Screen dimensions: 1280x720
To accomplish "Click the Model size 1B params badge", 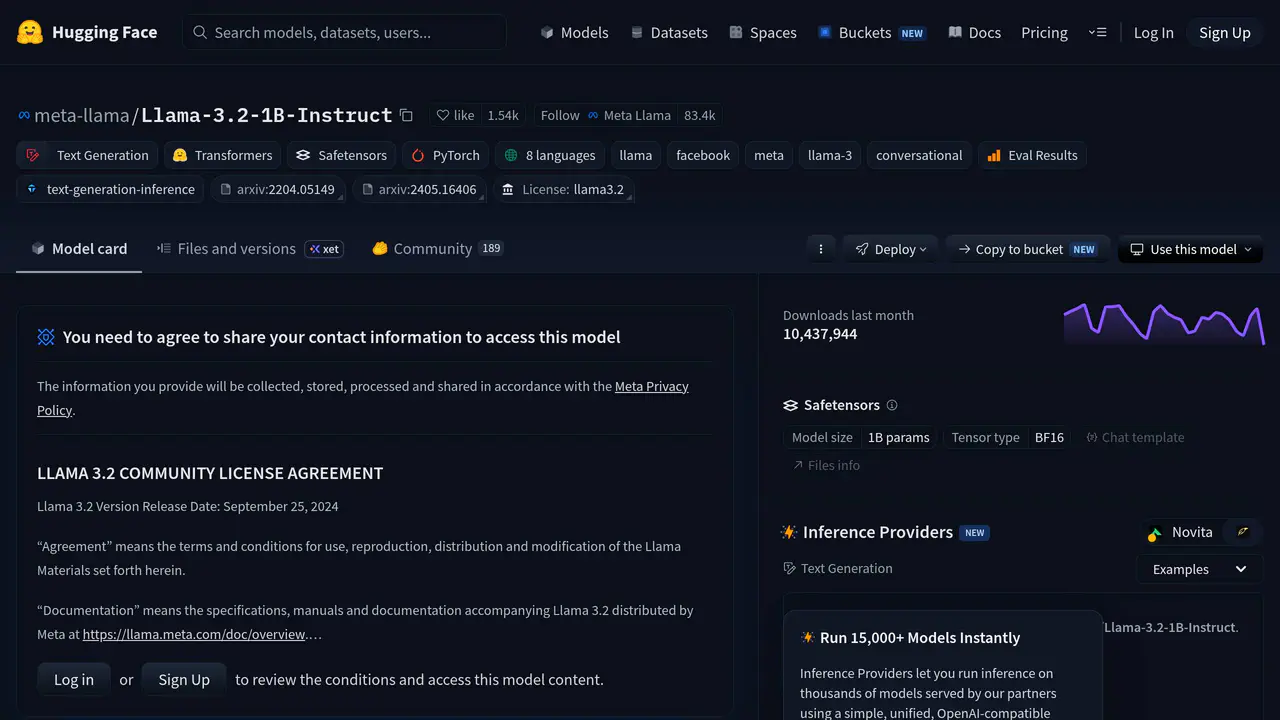I will [861, 437].
